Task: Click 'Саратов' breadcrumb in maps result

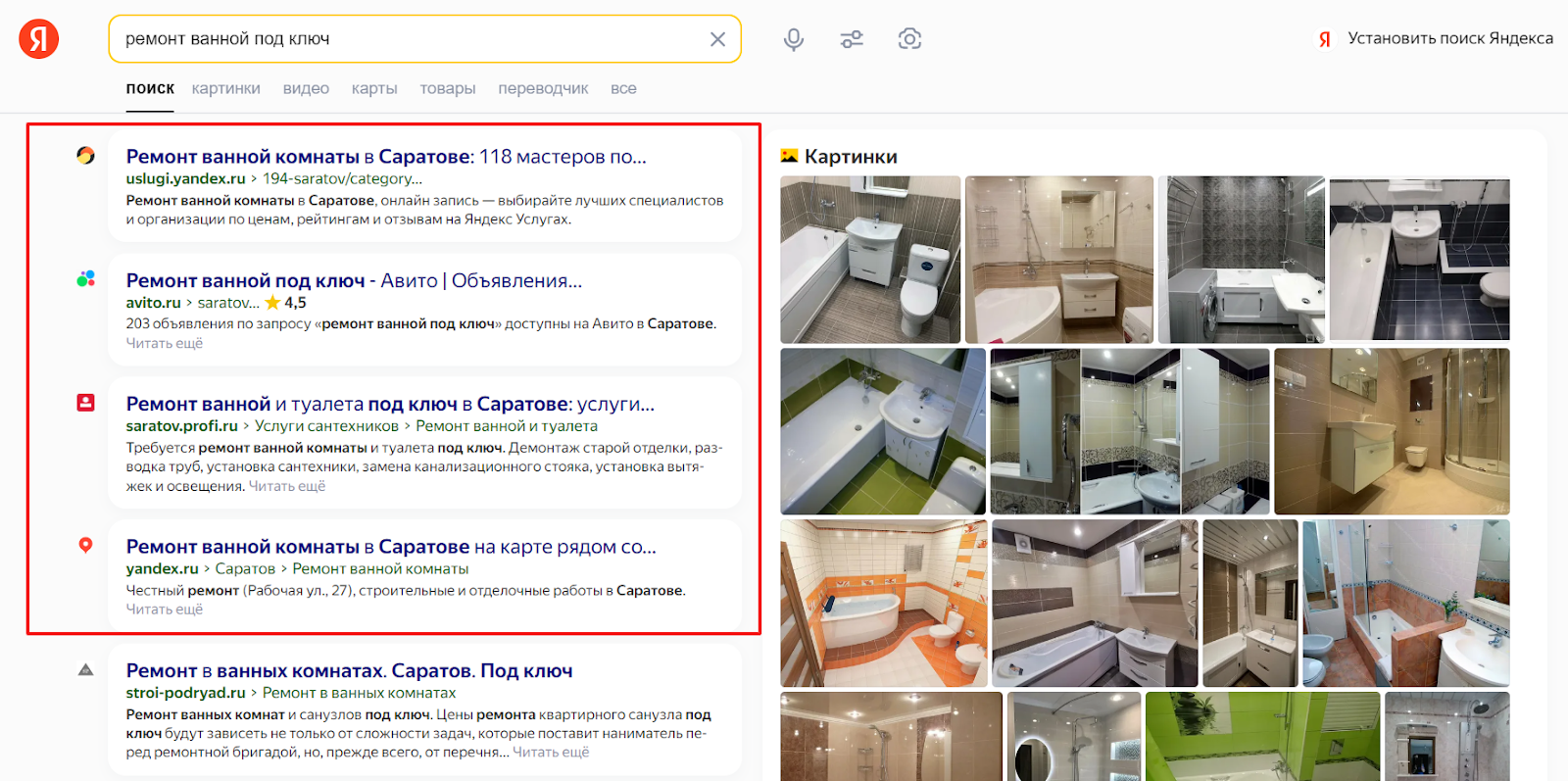Action: click(x=245, y=568)
